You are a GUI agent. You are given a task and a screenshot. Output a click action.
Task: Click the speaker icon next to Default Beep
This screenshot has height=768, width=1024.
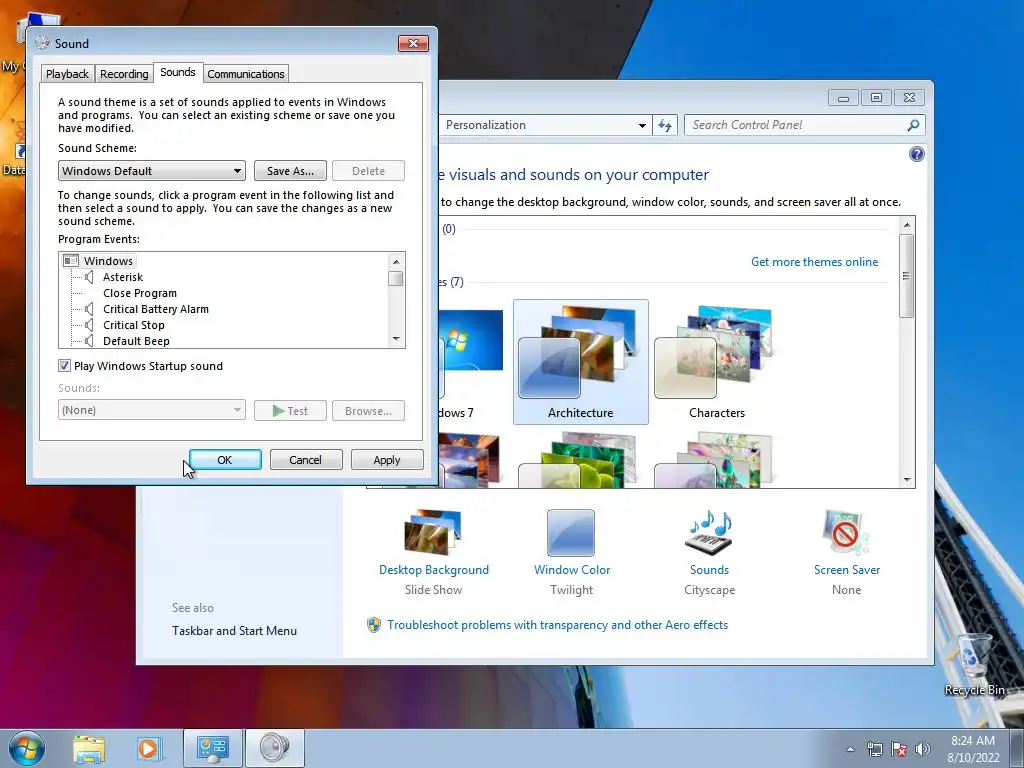click(89, 341)
